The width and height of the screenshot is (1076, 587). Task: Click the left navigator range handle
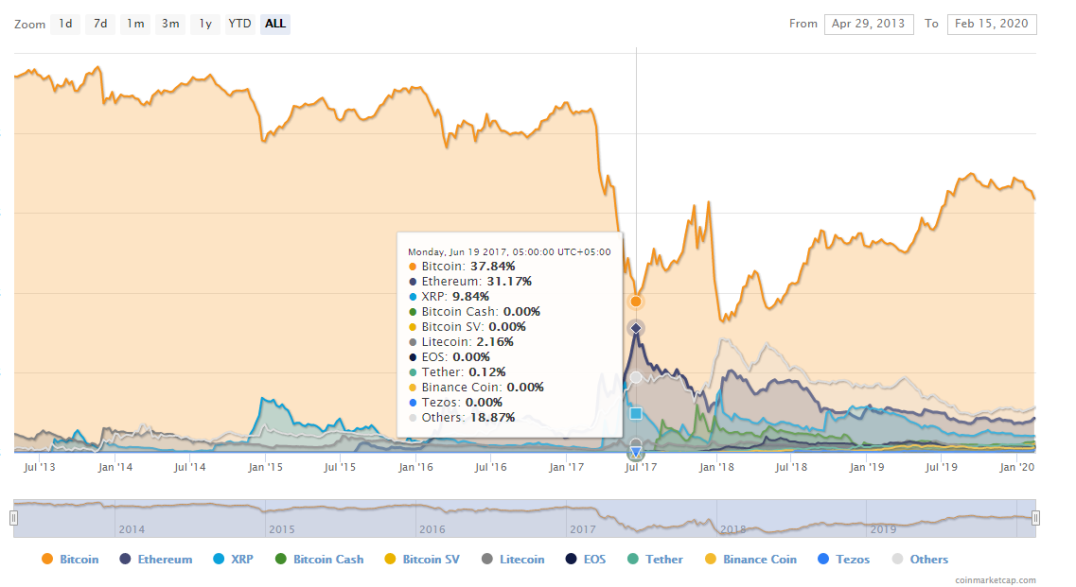coord(14,518)
